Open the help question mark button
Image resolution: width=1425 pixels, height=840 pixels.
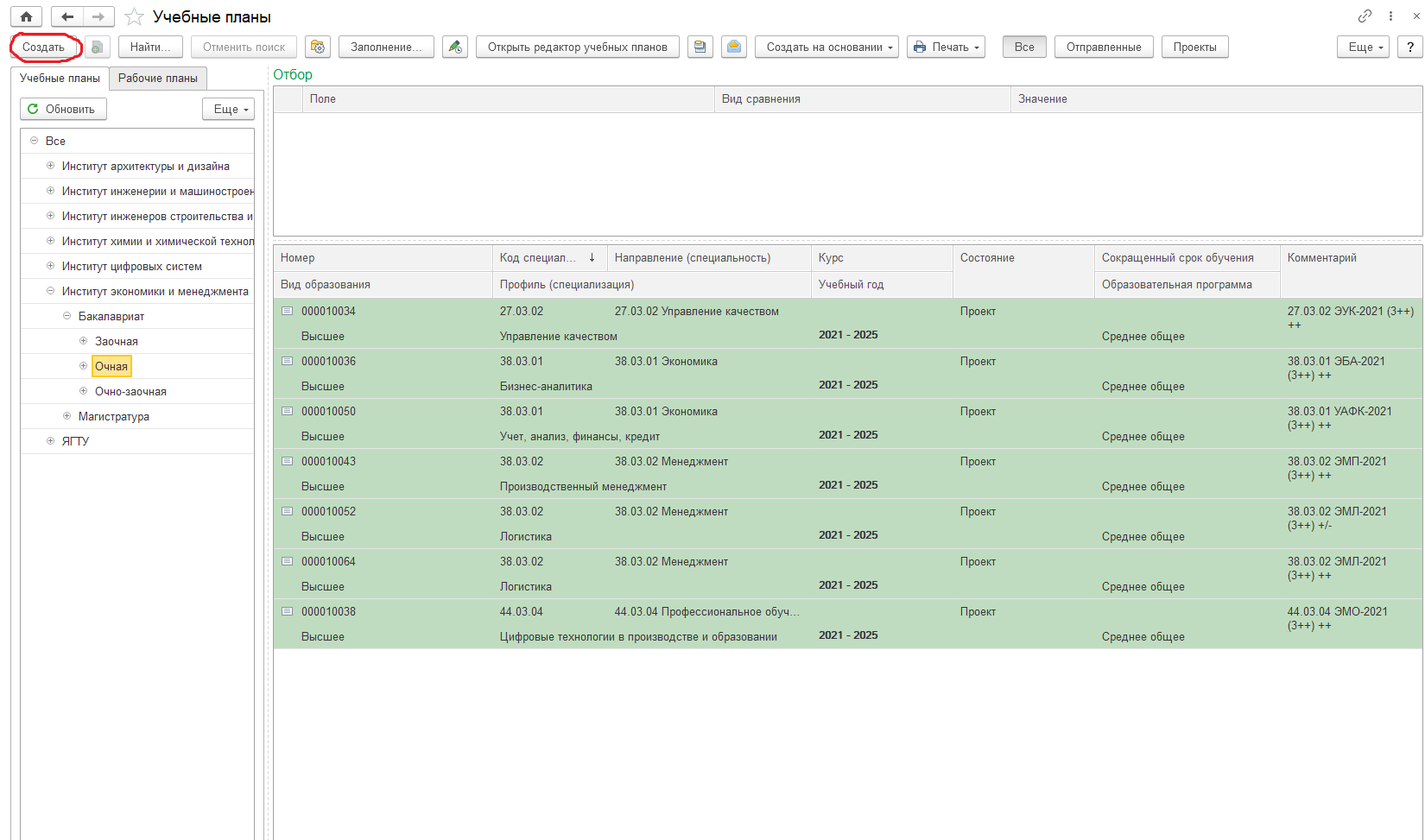pyautogui.click(x=1410, y=47)
